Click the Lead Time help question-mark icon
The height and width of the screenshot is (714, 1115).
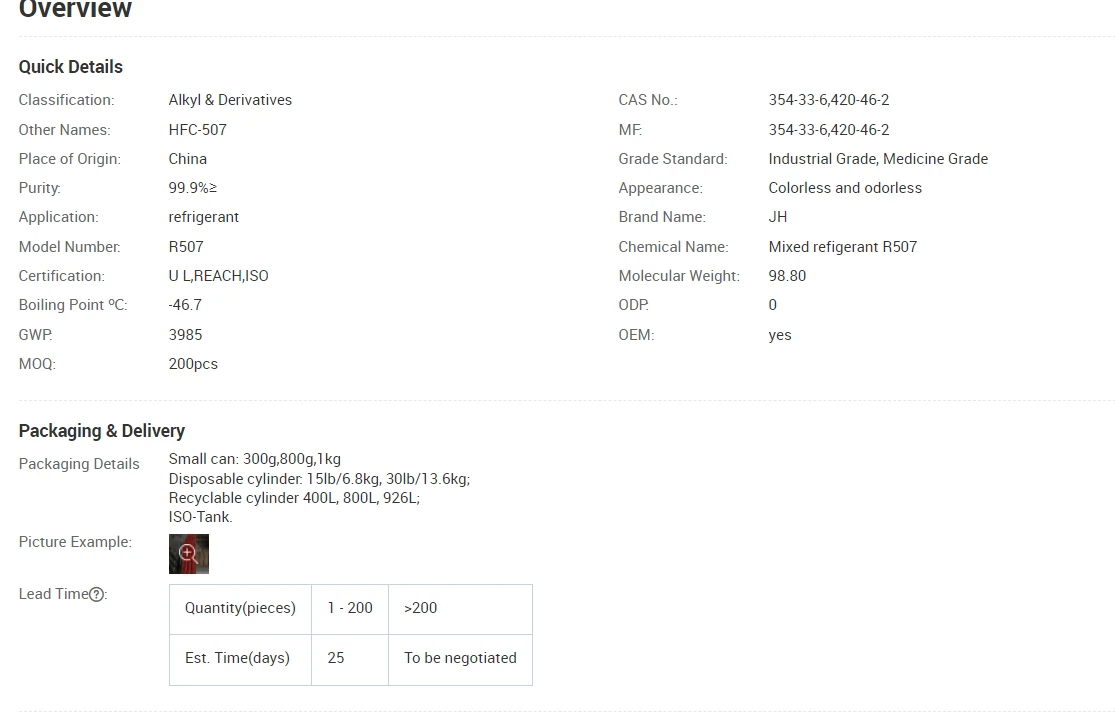(97, 595)
